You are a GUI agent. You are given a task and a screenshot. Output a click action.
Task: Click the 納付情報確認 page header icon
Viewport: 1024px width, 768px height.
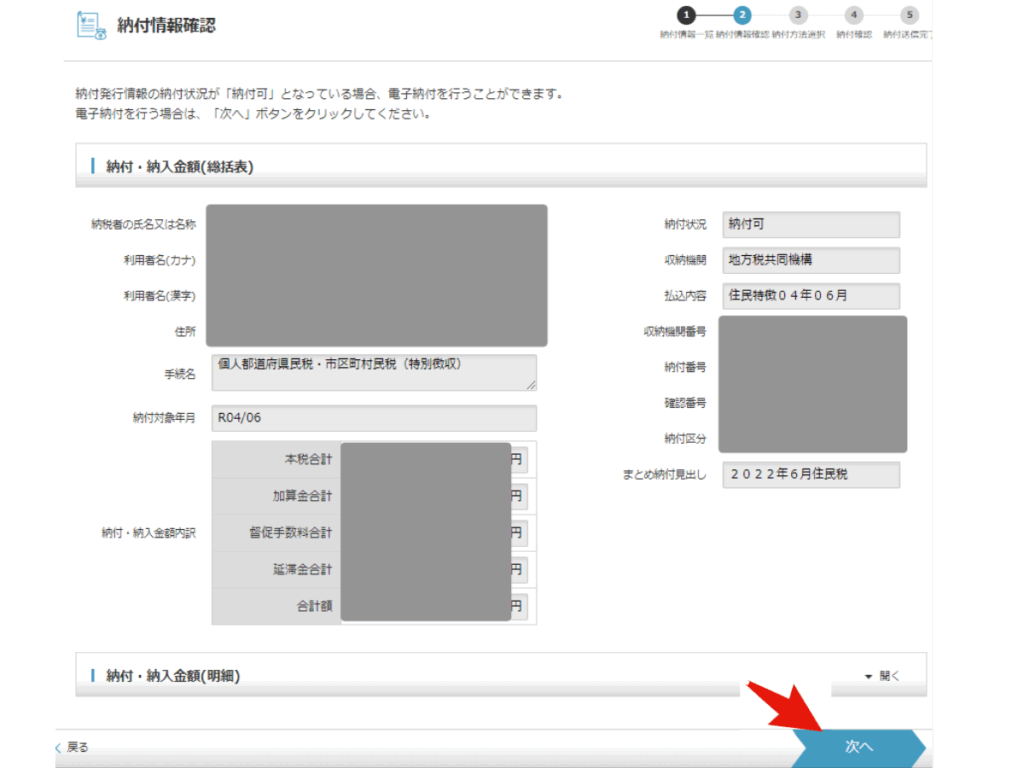coord(91,25)
